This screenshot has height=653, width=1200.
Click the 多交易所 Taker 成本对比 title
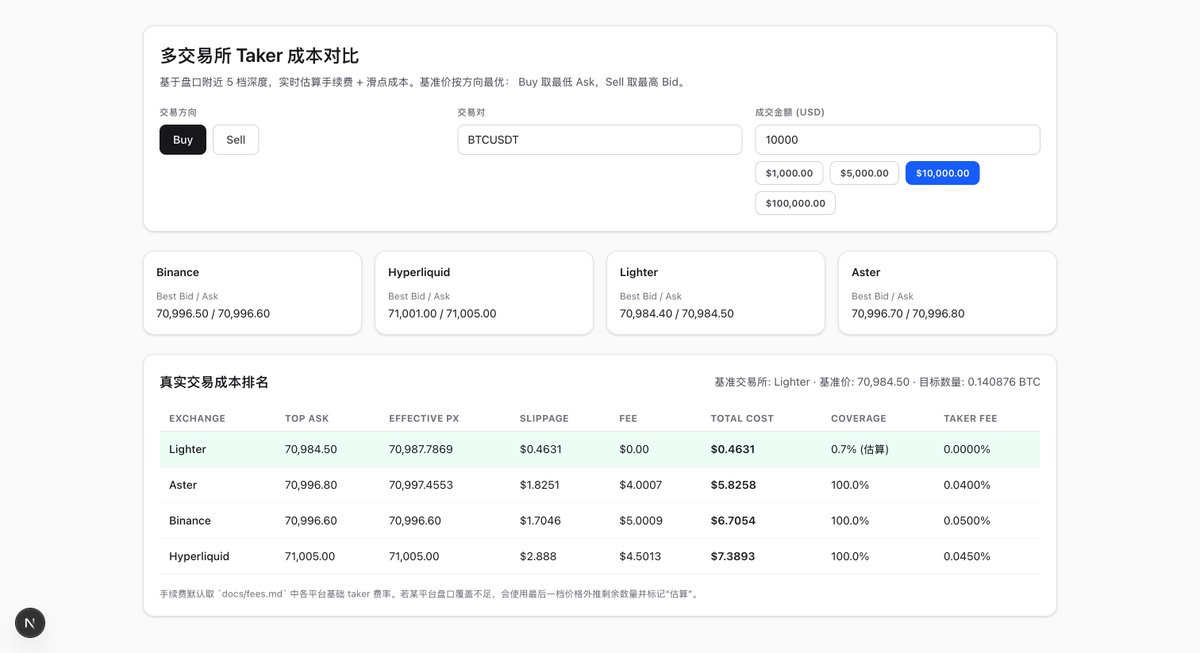[259, 56]
